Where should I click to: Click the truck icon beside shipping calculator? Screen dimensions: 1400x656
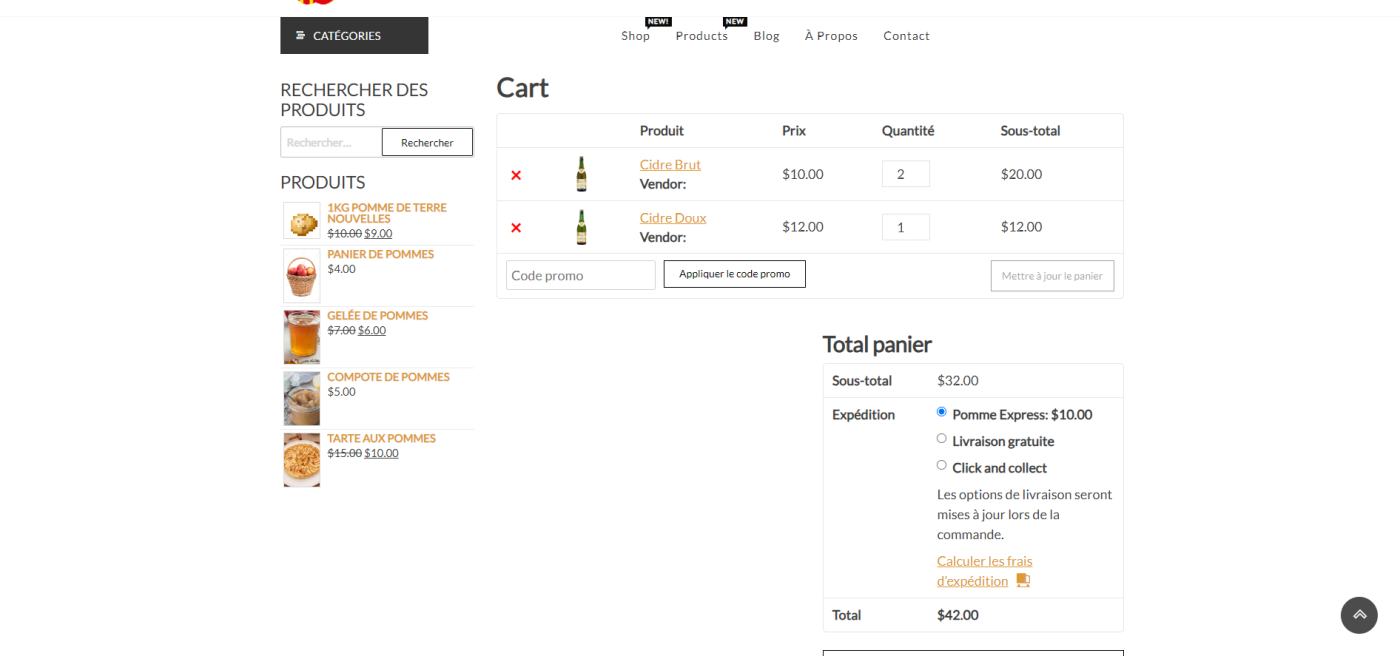point(1023,581)
